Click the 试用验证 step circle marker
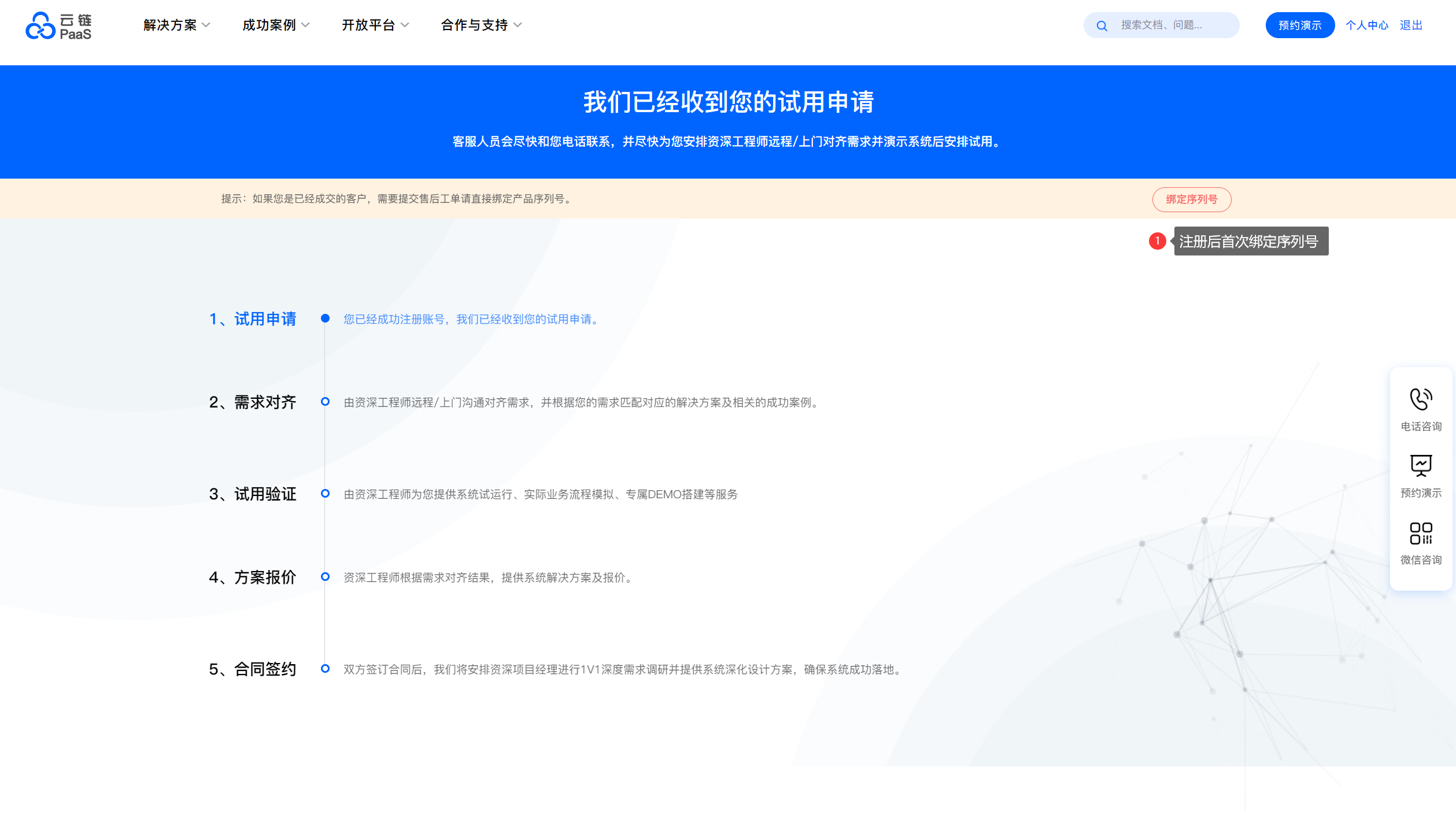1456x815 pixels. pos(325,494)
